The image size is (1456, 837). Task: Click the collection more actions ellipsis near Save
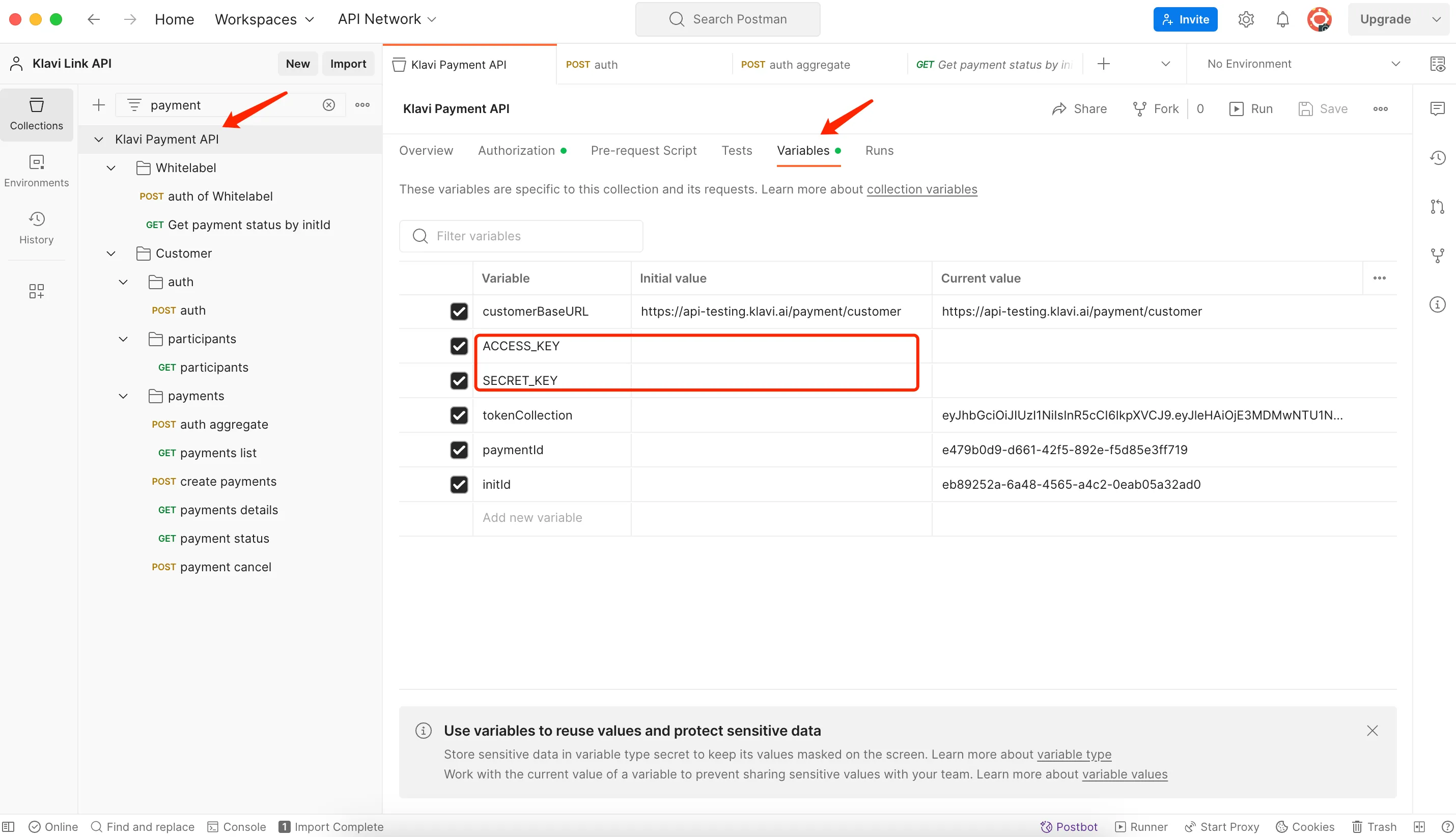tap(1380, 108)
